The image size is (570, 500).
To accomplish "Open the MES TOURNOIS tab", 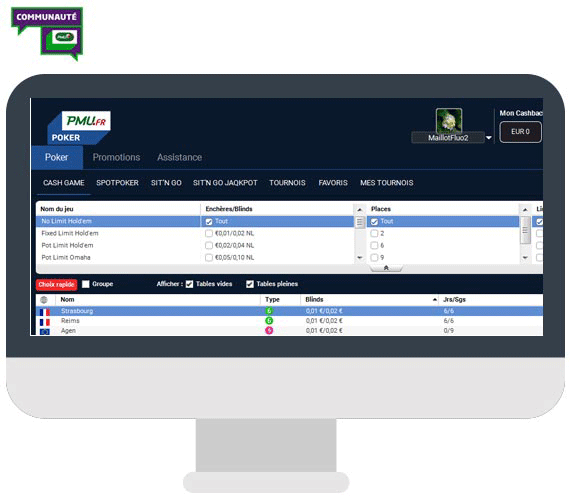I will [x=386, y=183].
